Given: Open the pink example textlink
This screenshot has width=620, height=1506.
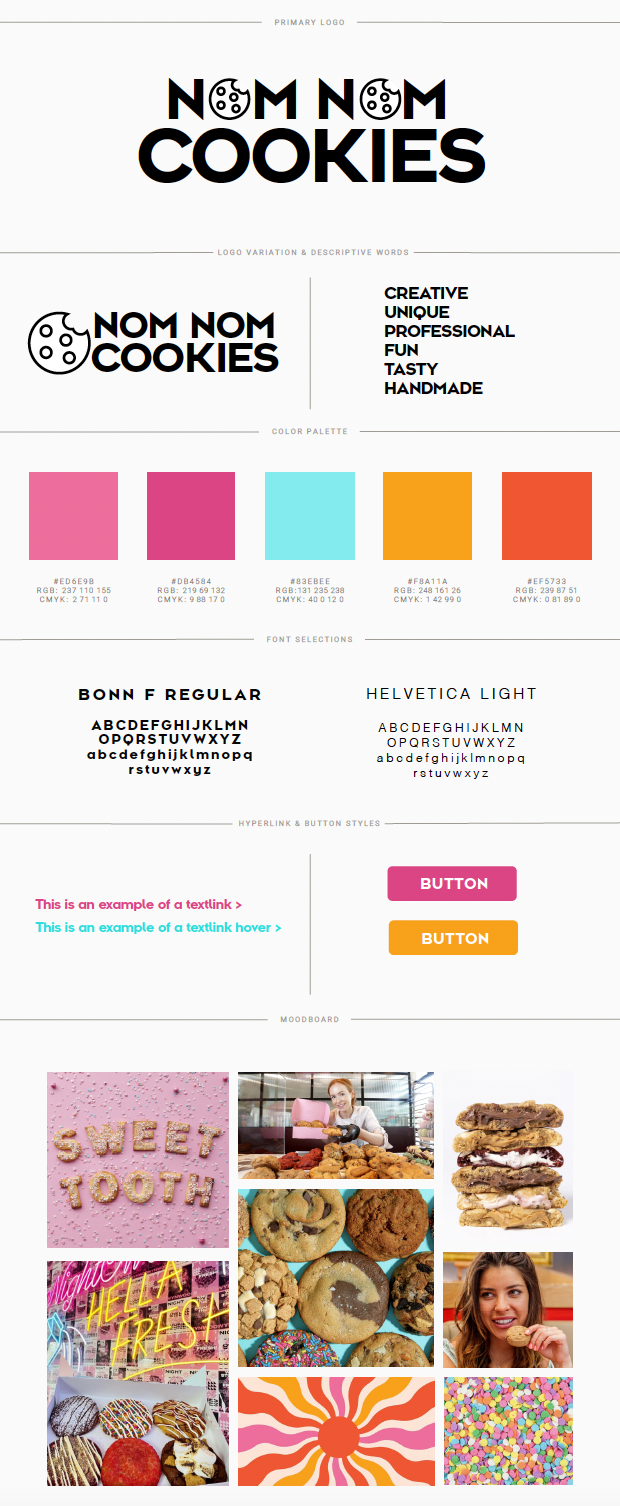Looking at the screenshot, I should click(138, 905).
